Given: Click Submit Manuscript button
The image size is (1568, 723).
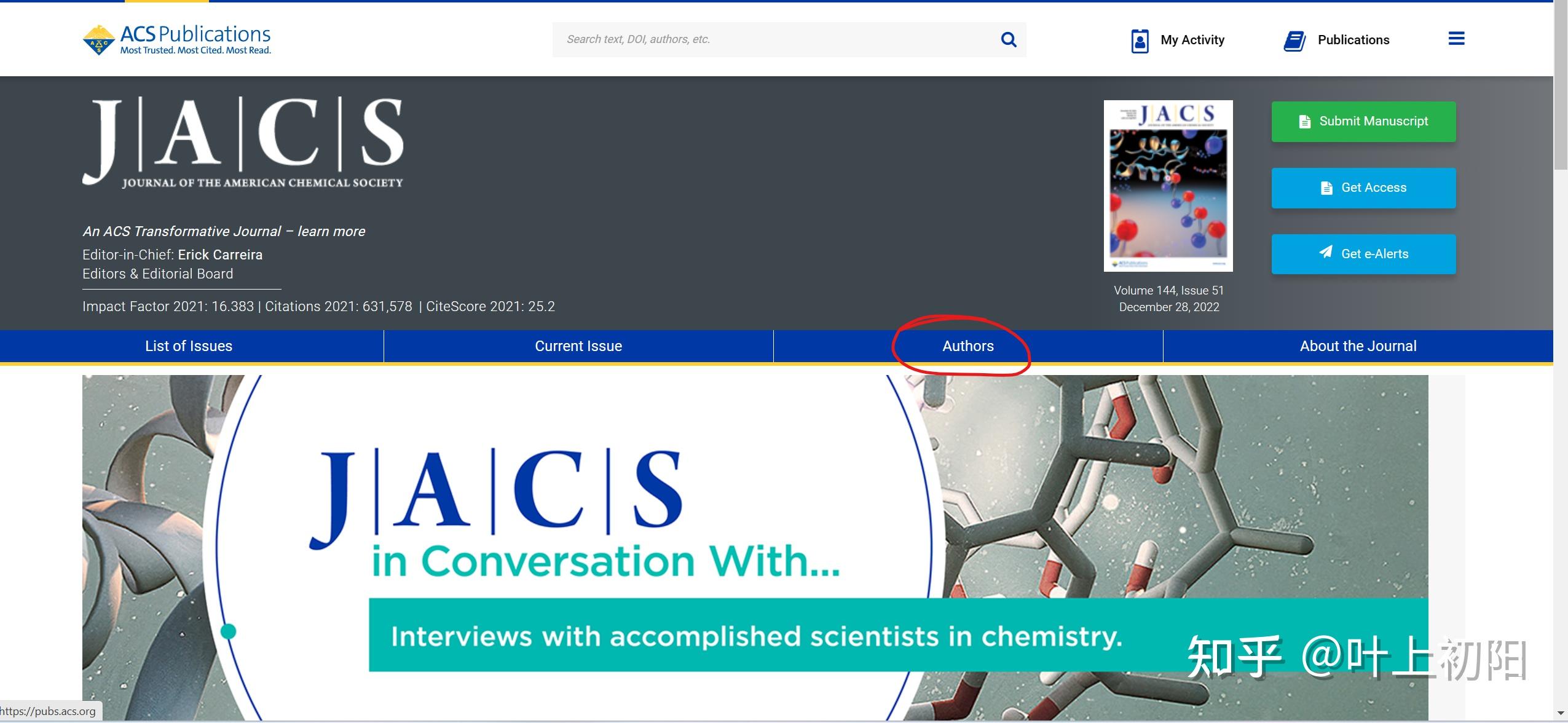Looking at the screenshot, I should coord(1363,121).
